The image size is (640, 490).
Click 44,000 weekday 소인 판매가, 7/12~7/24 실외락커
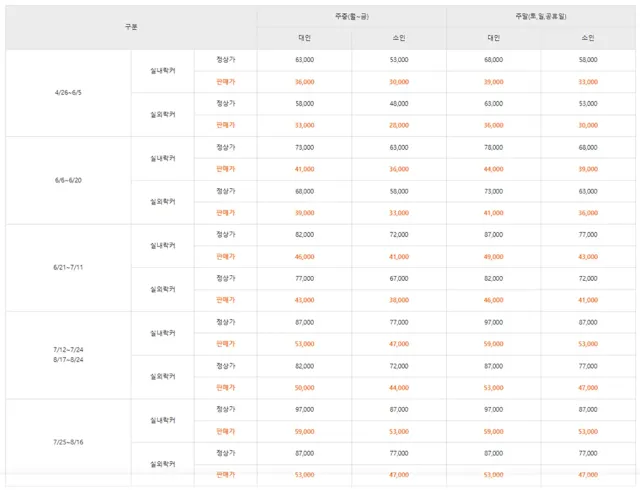coord(399,388)
